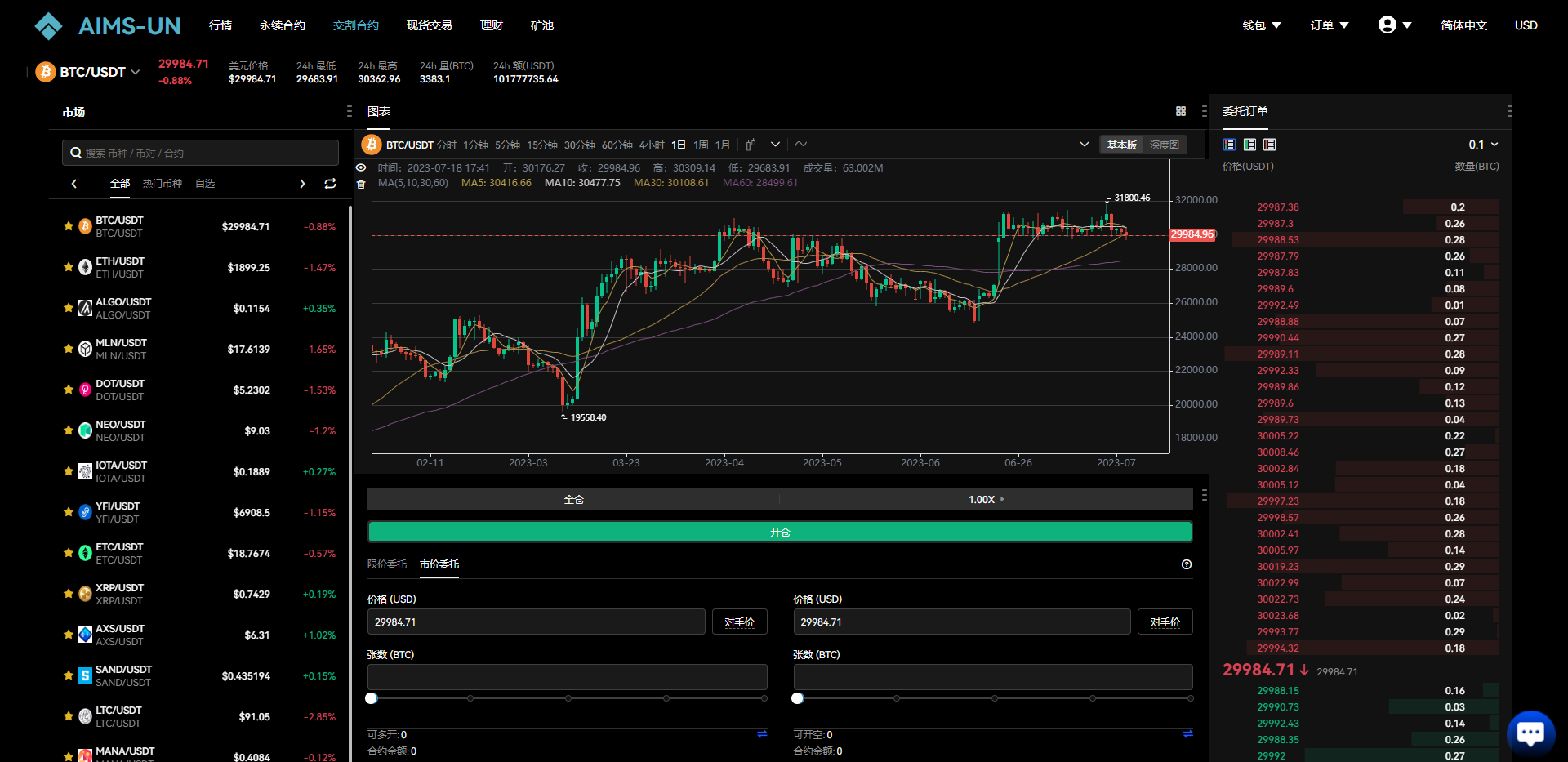The height and width of the screenshot is (762, 1568).
Task: Open the 永续合约 menu item
Action: (283, 25)
